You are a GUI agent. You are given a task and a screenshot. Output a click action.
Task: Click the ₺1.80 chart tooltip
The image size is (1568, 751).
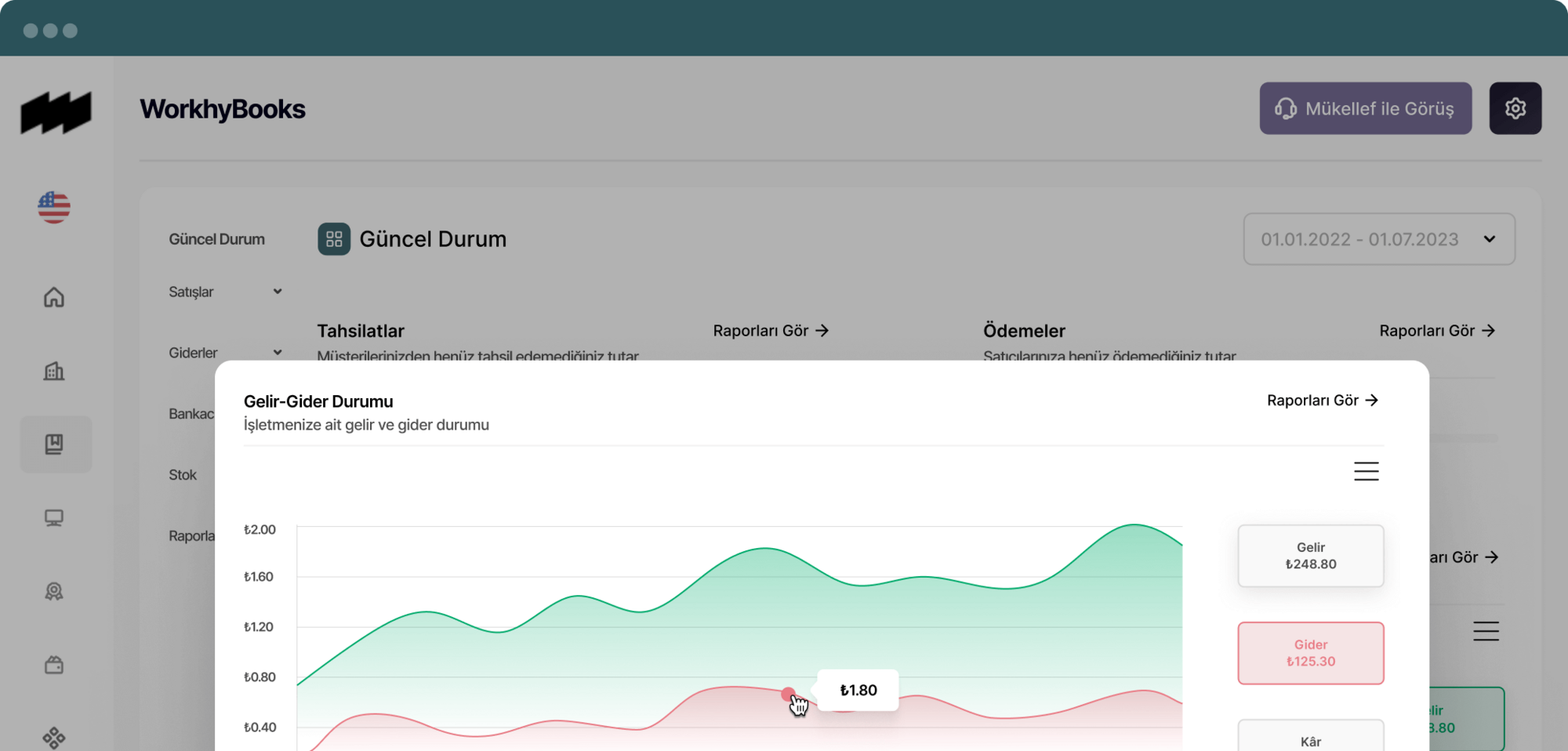coord(858,690)
